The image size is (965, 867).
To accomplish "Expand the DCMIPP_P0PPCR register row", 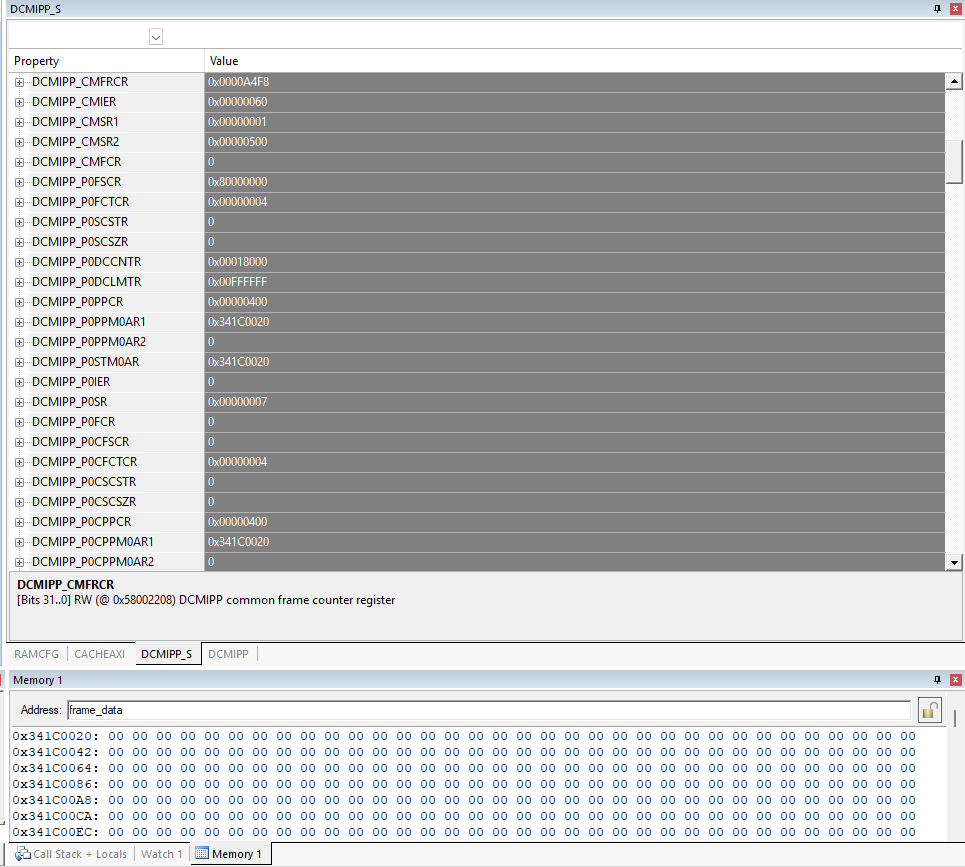I will pyautogui.click(x=20, y=302).
